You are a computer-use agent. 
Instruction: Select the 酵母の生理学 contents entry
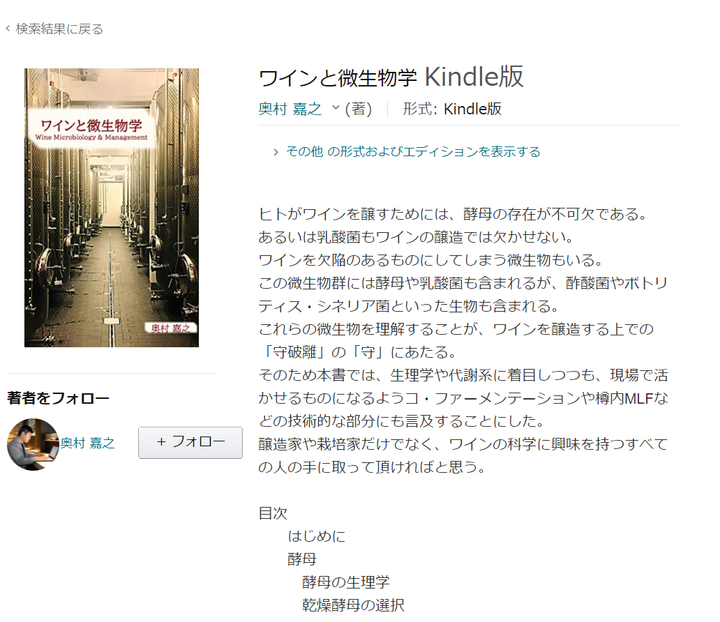[346, 582]
